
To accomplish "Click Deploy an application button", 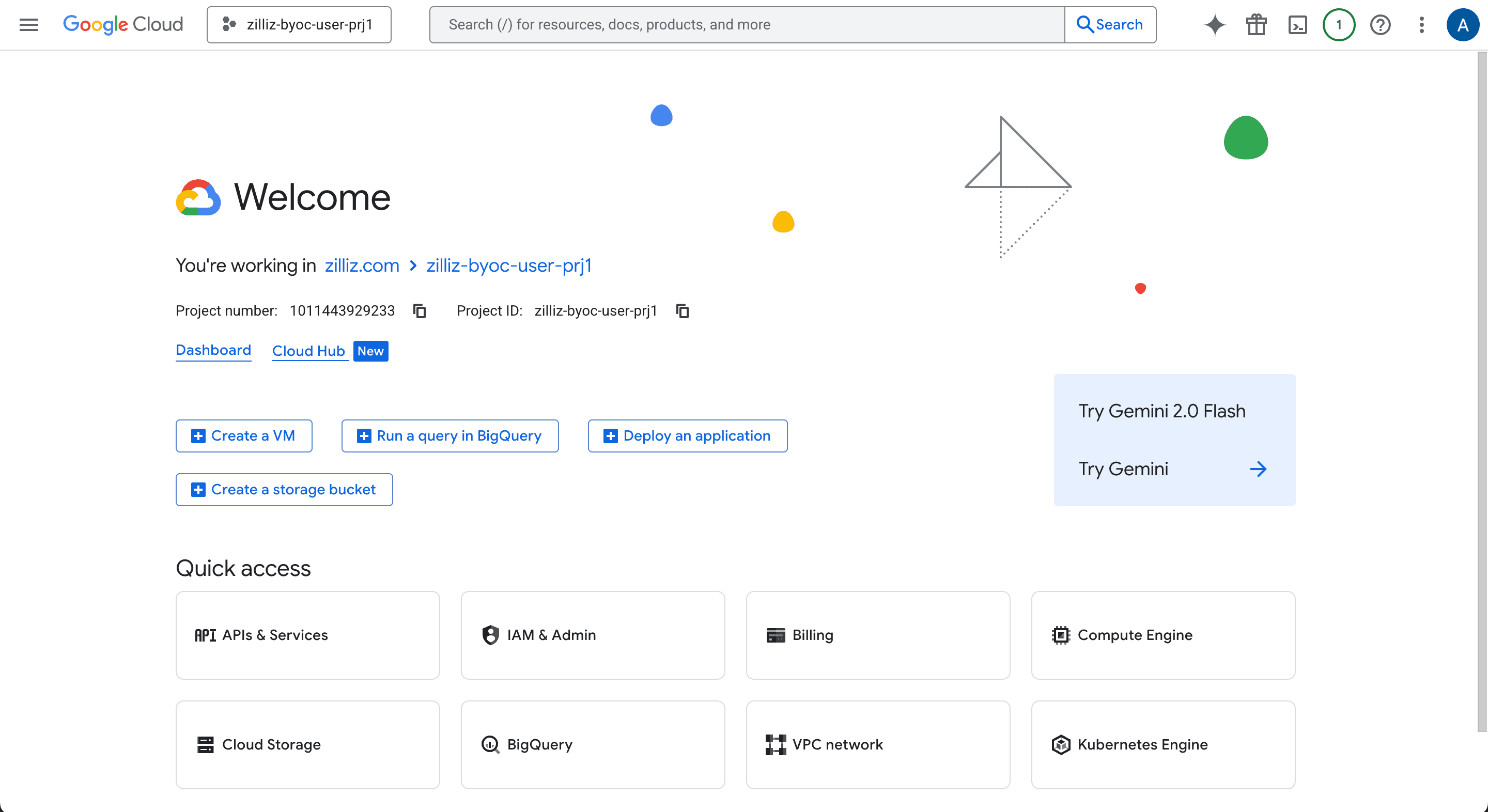I will point(687,436).
